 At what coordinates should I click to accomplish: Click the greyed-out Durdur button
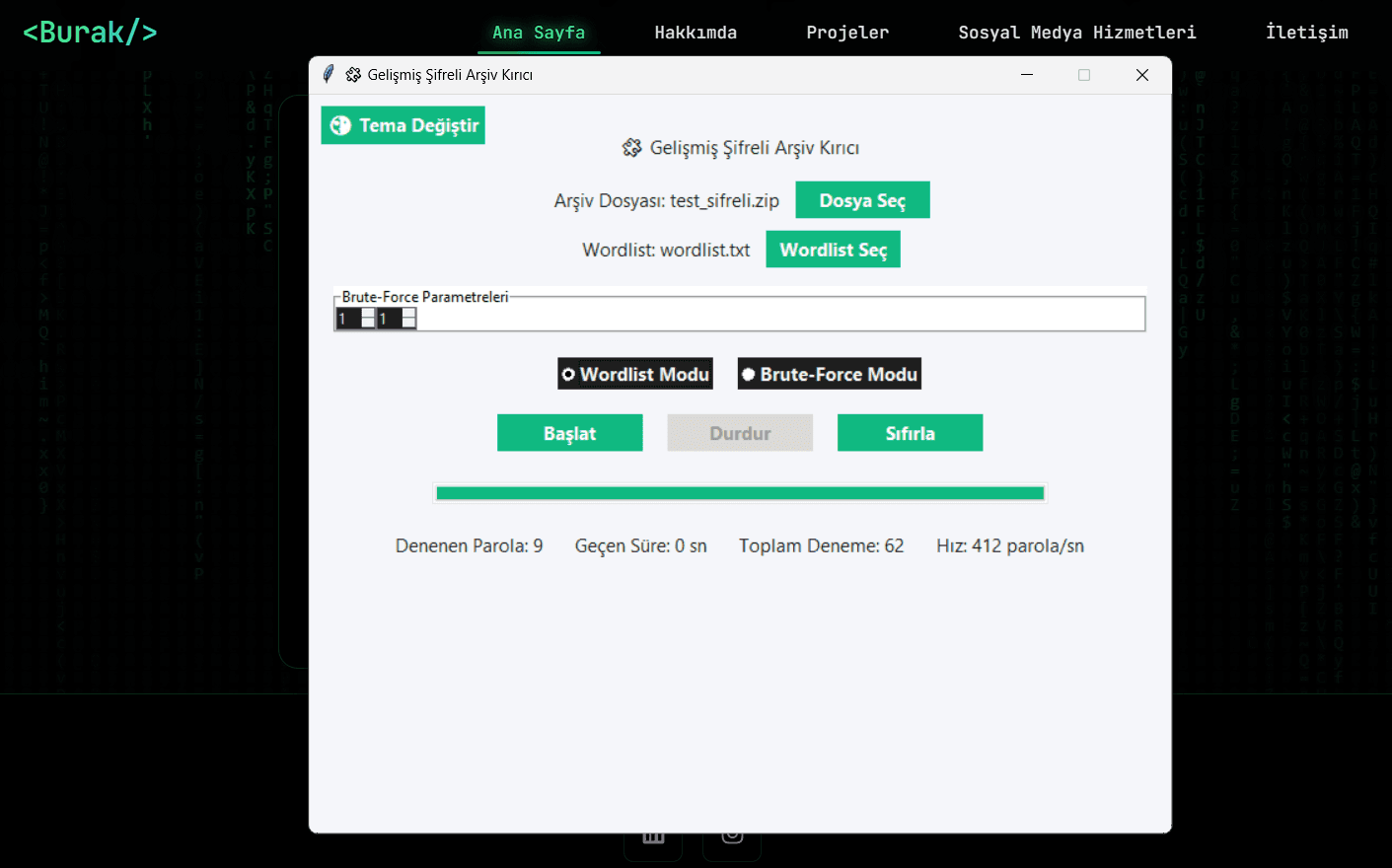pos(740,433)
